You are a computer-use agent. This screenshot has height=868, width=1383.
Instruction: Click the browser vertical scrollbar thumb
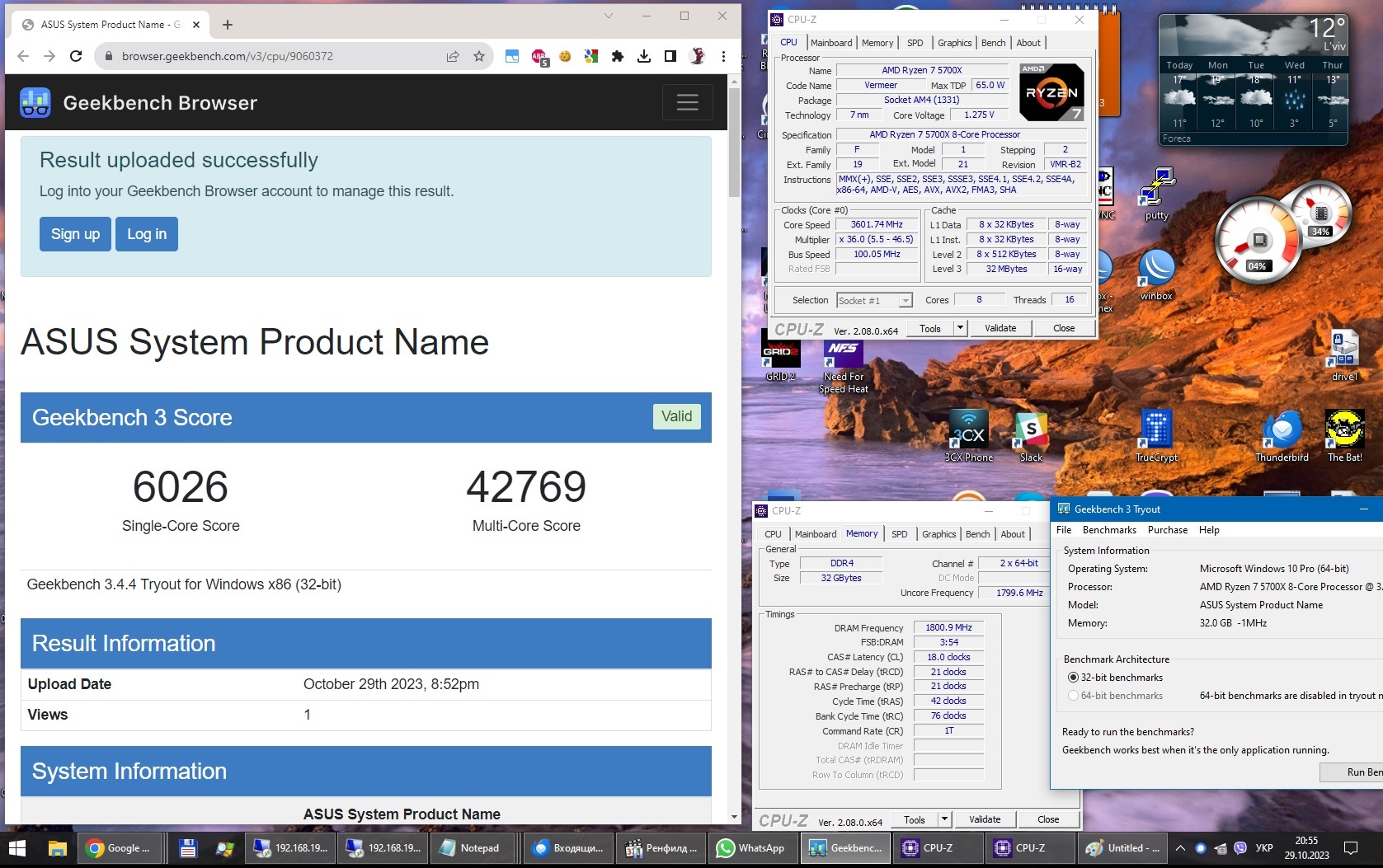pyautogui.click(x=734, y=142)
